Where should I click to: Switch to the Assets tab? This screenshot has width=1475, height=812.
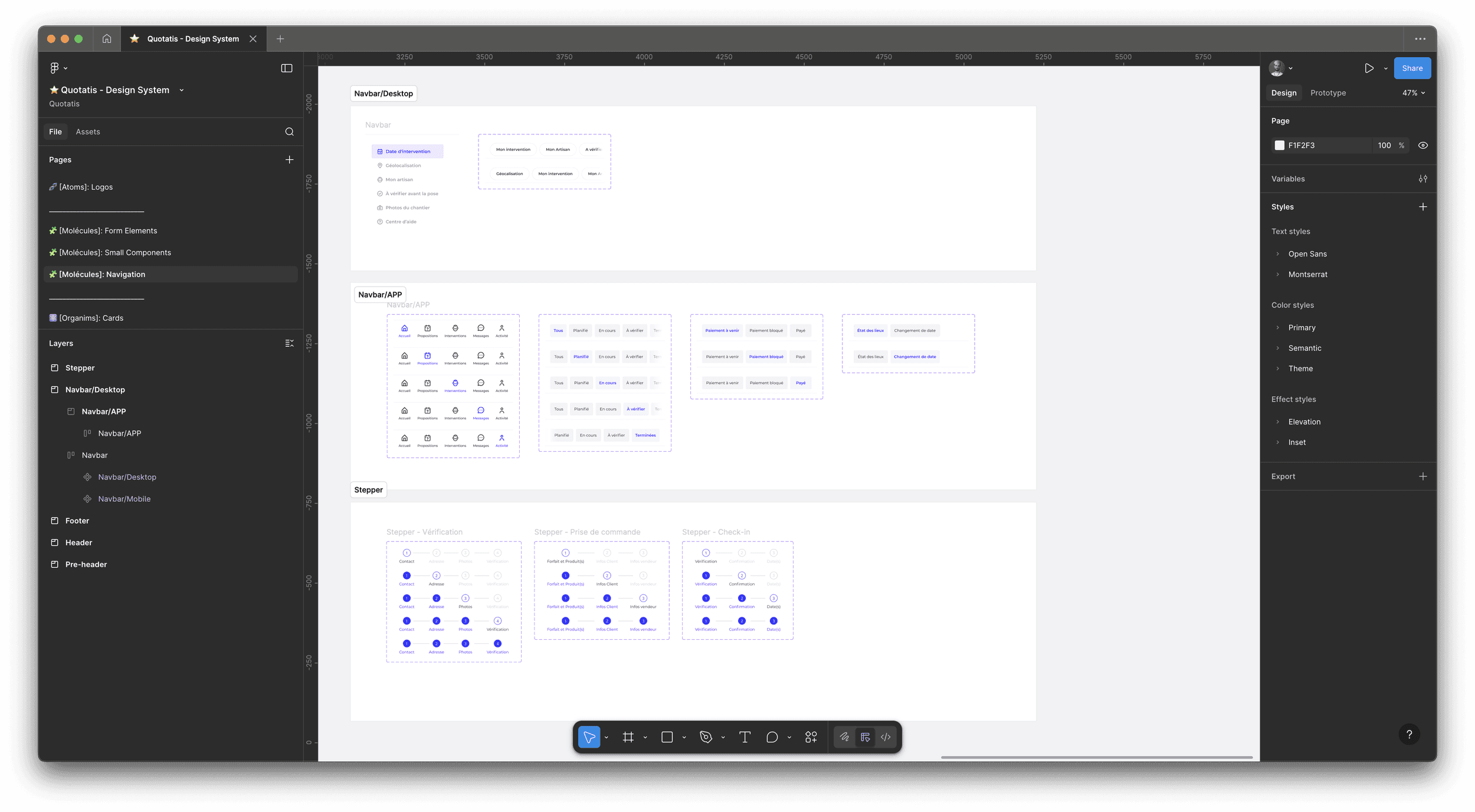pos(88,132)
